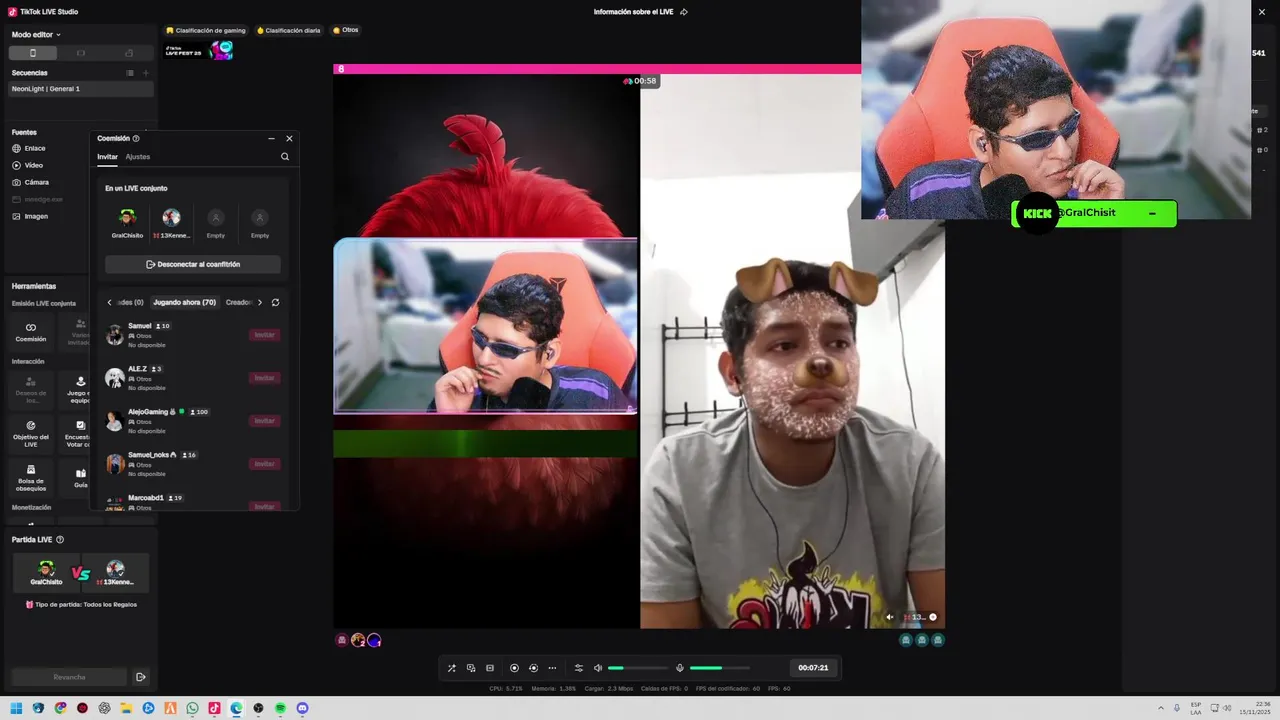
Task: Click the effects wand icon
Action: (451, 668)
